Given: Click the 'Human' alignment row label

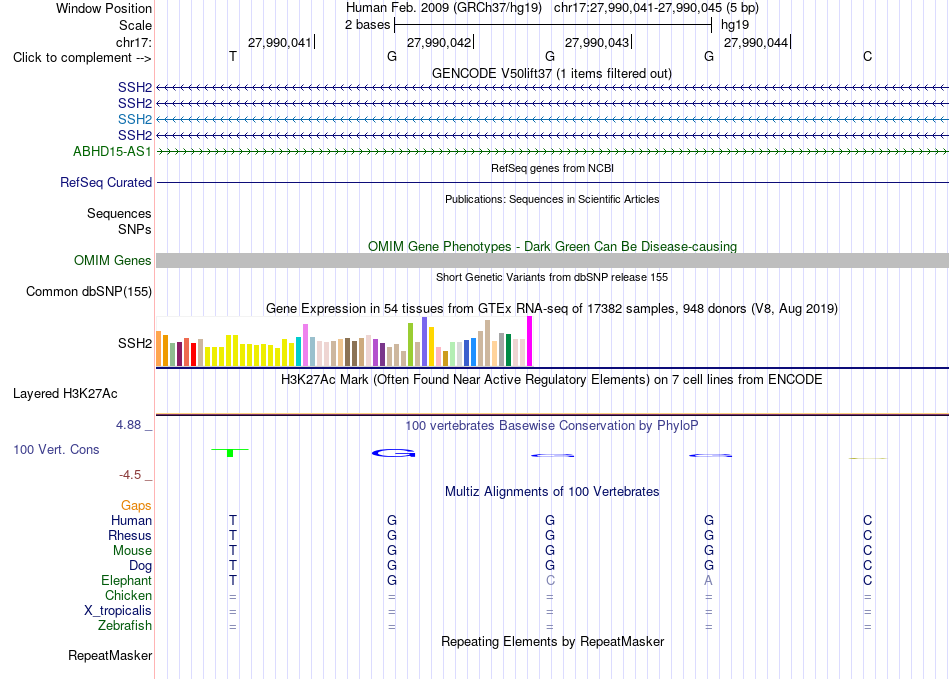Looking at the screenshot, I should tap(131, 520).
